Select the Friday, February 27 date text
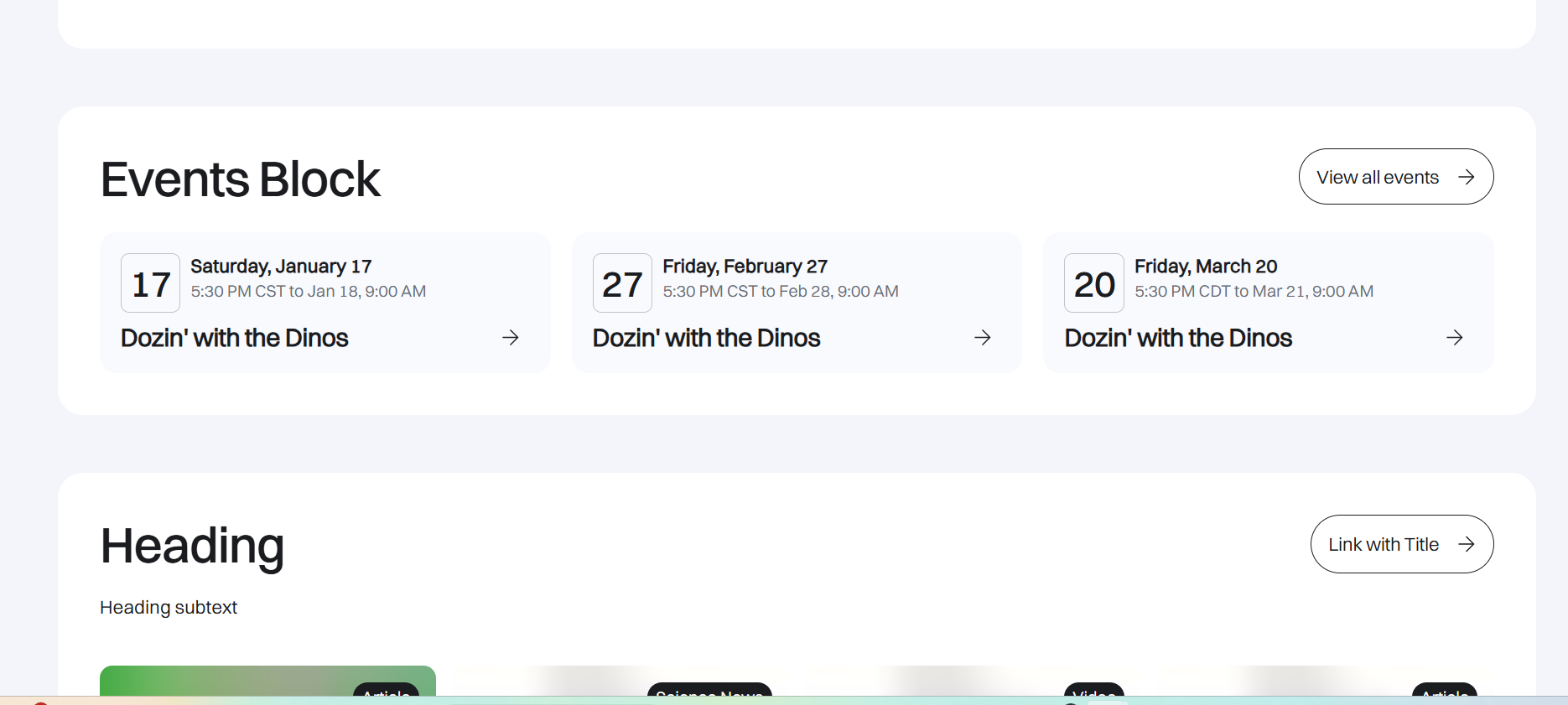This screenshot has height=705, width=1568. (745, 267)
